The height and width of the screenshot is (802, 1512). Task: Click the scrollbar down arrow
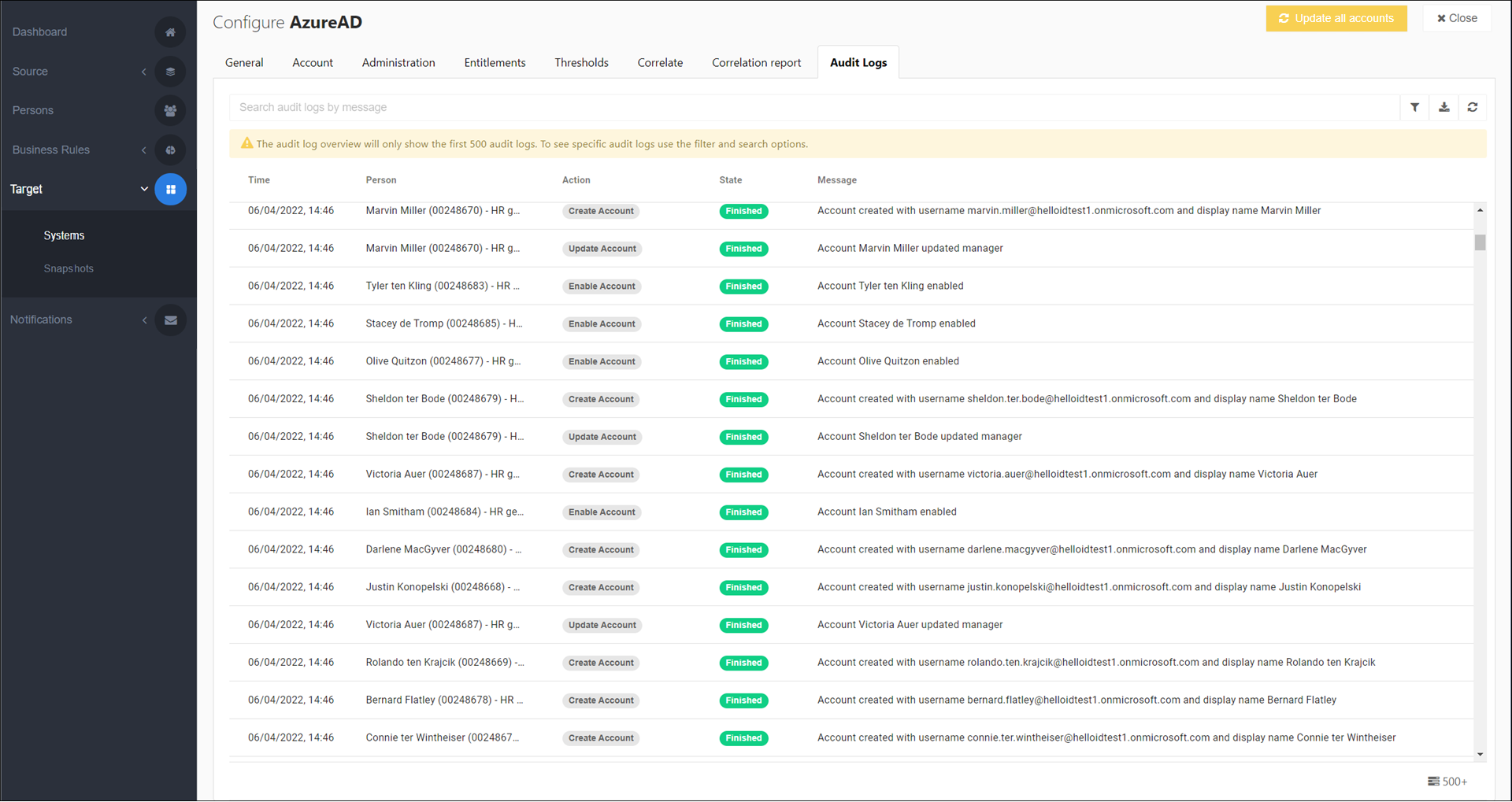(x=1480, y=755)
